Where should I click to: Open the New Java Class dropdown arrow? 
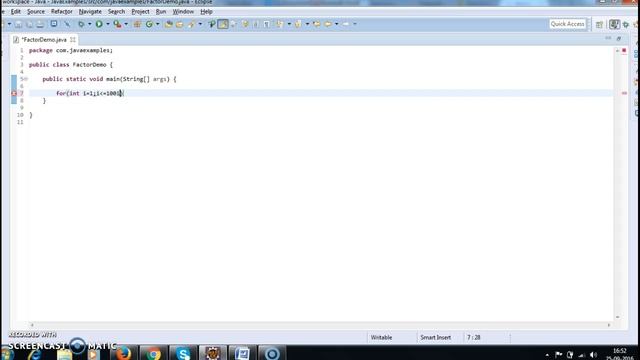158,24
